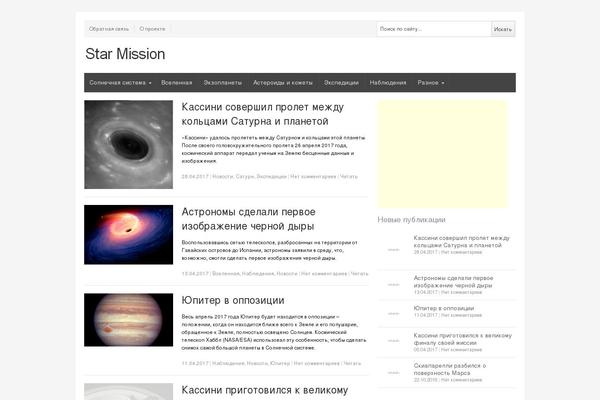Click date '11.04.2017' under the Jupiter article
Screen dimensions: 600x400
(x=195, y=363)
